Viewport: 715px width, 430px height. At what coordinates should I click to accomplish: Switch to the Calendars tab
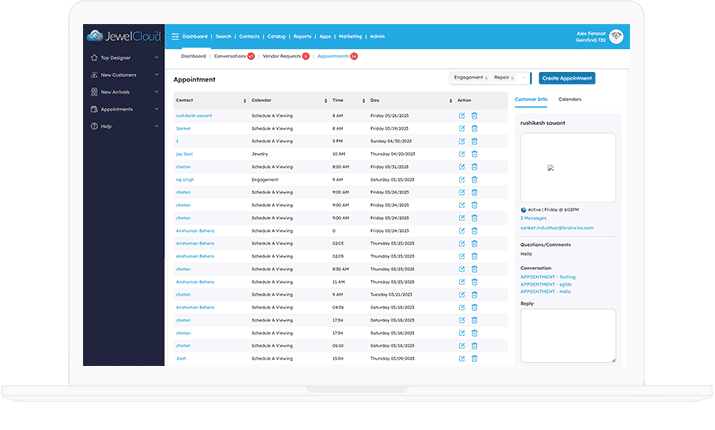[569, 100]
